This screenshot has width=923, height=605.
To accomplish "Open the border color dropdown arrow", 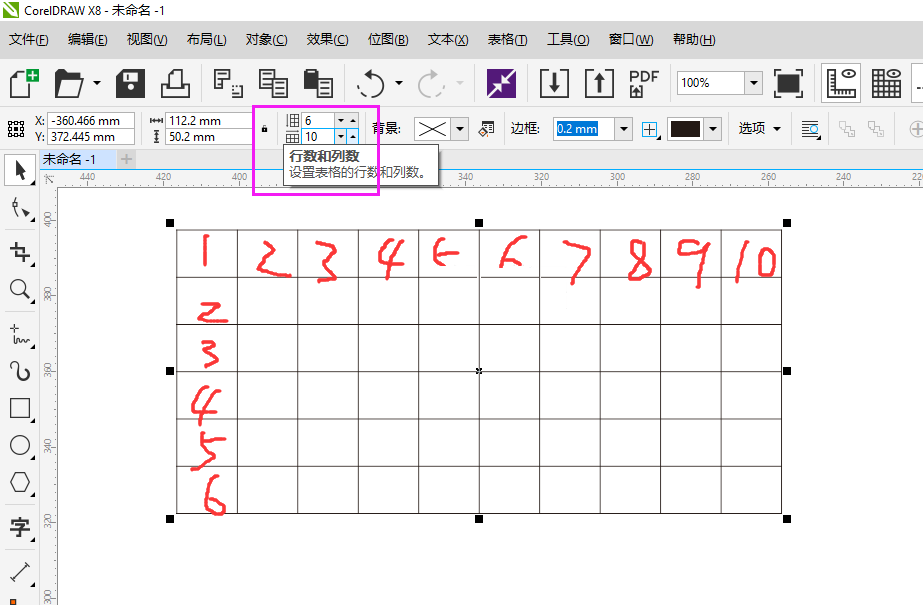I will [713, 129].
